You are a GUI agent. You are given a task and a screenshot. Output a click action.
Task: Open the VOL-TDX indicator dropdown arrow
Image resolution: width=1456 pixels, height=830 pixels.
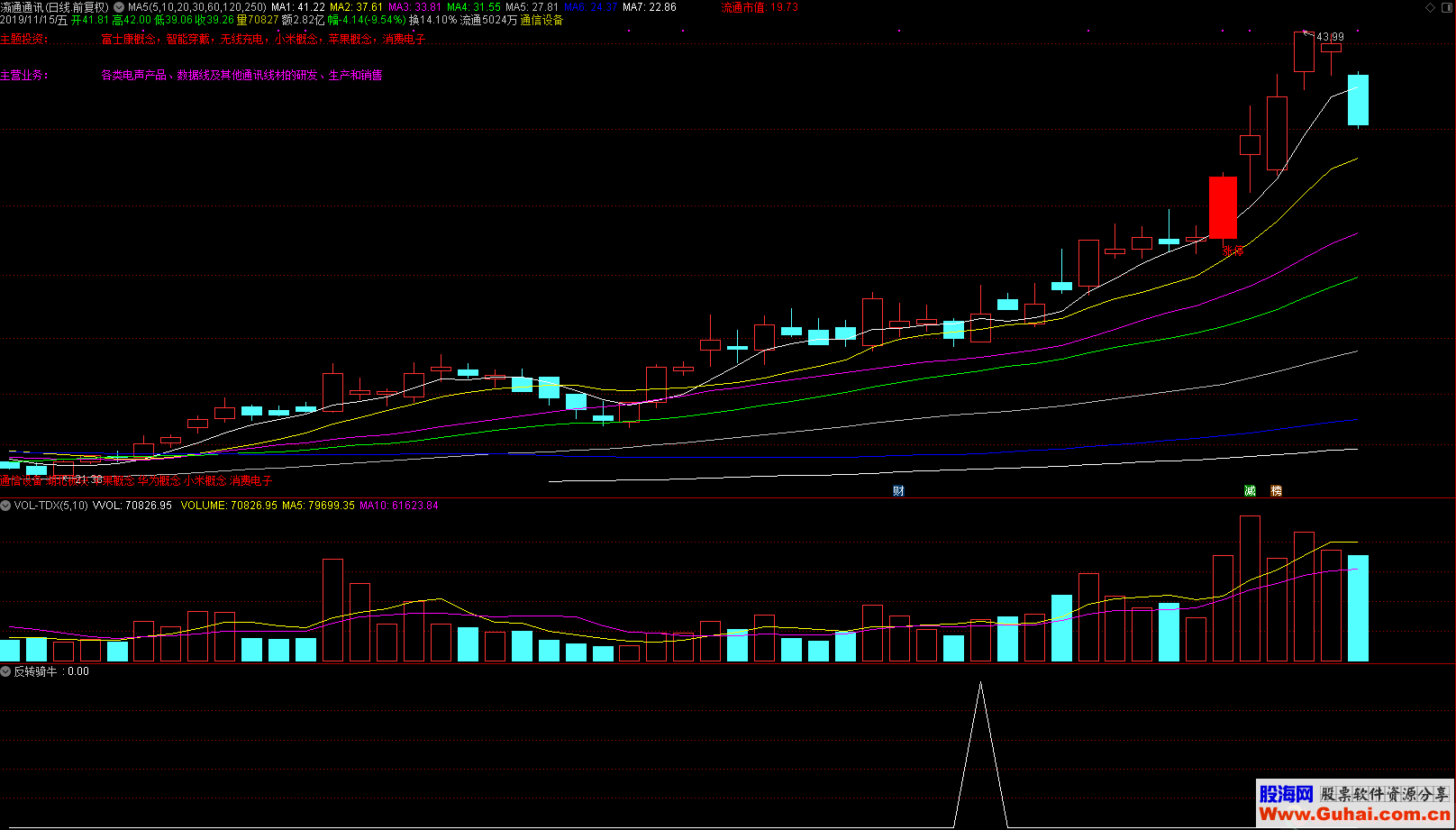tap(5, 506)
